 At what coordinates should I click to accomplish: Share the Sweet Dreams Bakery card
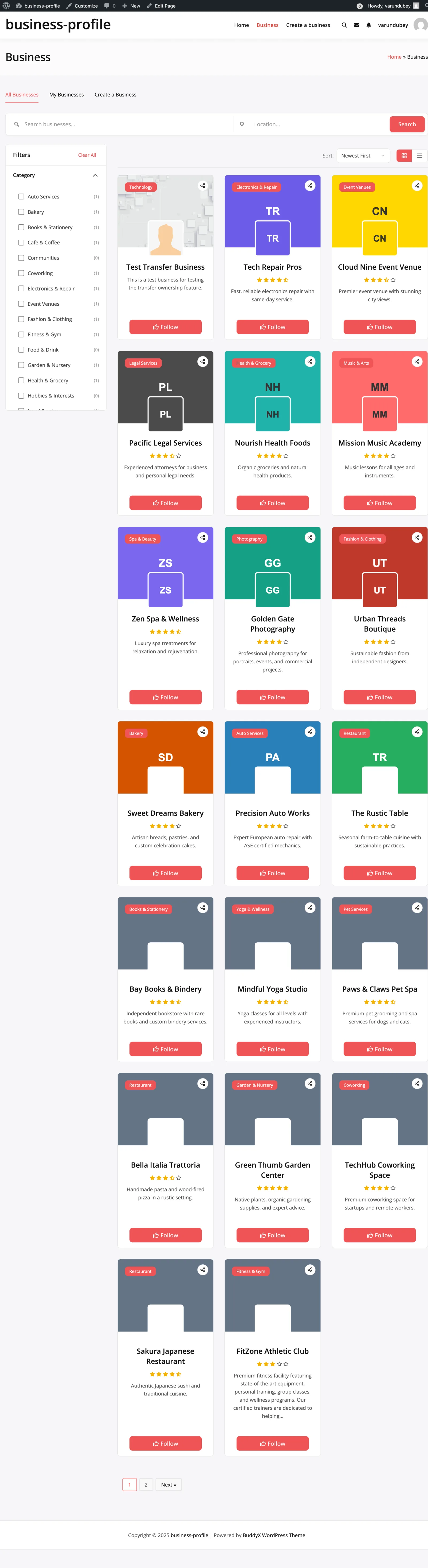coord(203,732)
